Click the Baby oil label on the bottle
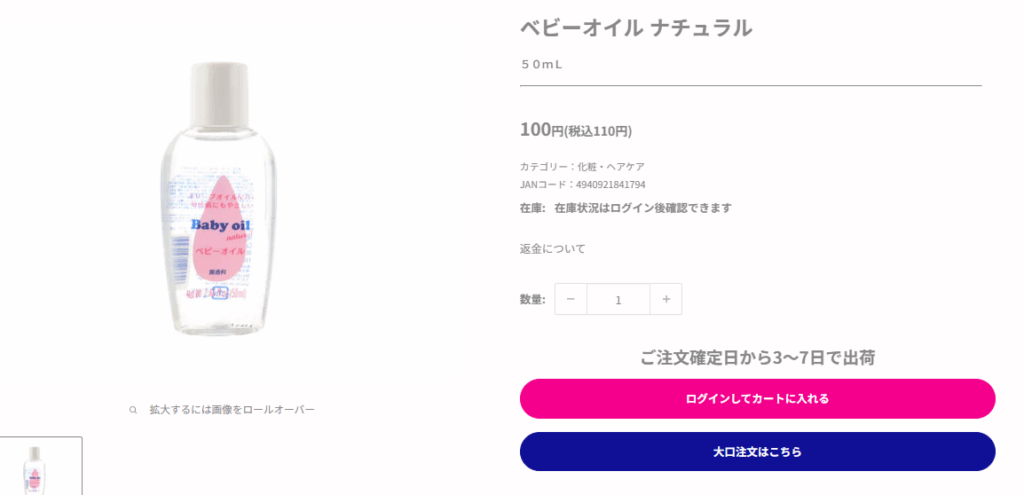 [x=221, y=225]
